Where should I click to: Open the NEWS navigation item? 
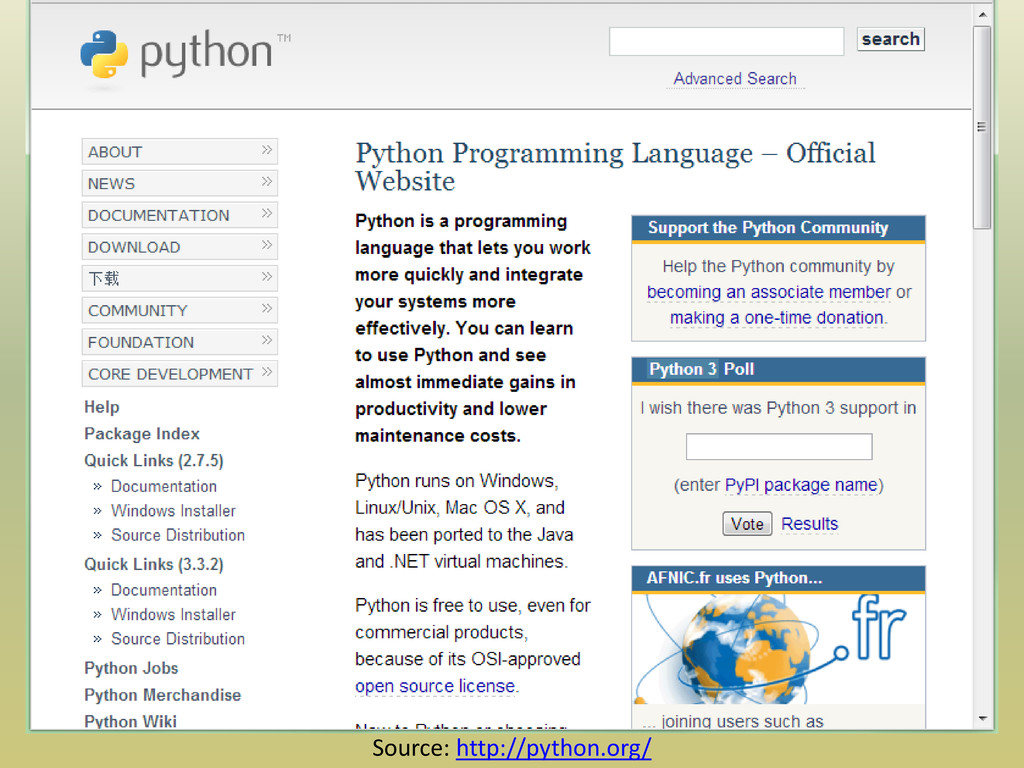(x=111, y=183)
